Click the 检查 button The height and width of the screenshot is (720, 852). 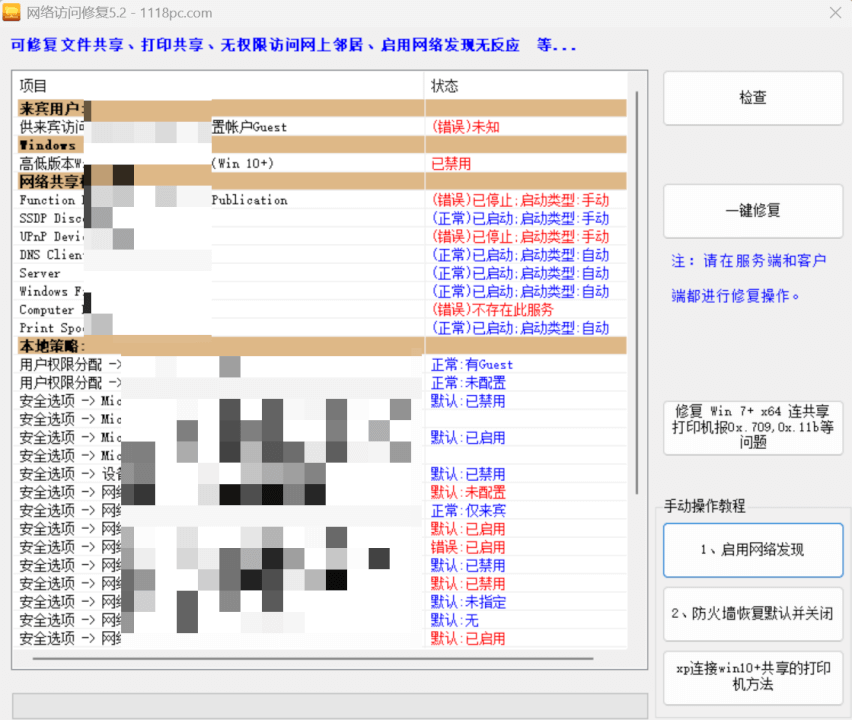(752, 98)
